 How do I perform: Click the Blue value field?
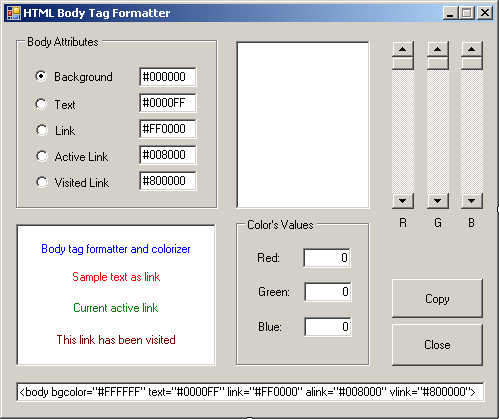click(328, 327)
